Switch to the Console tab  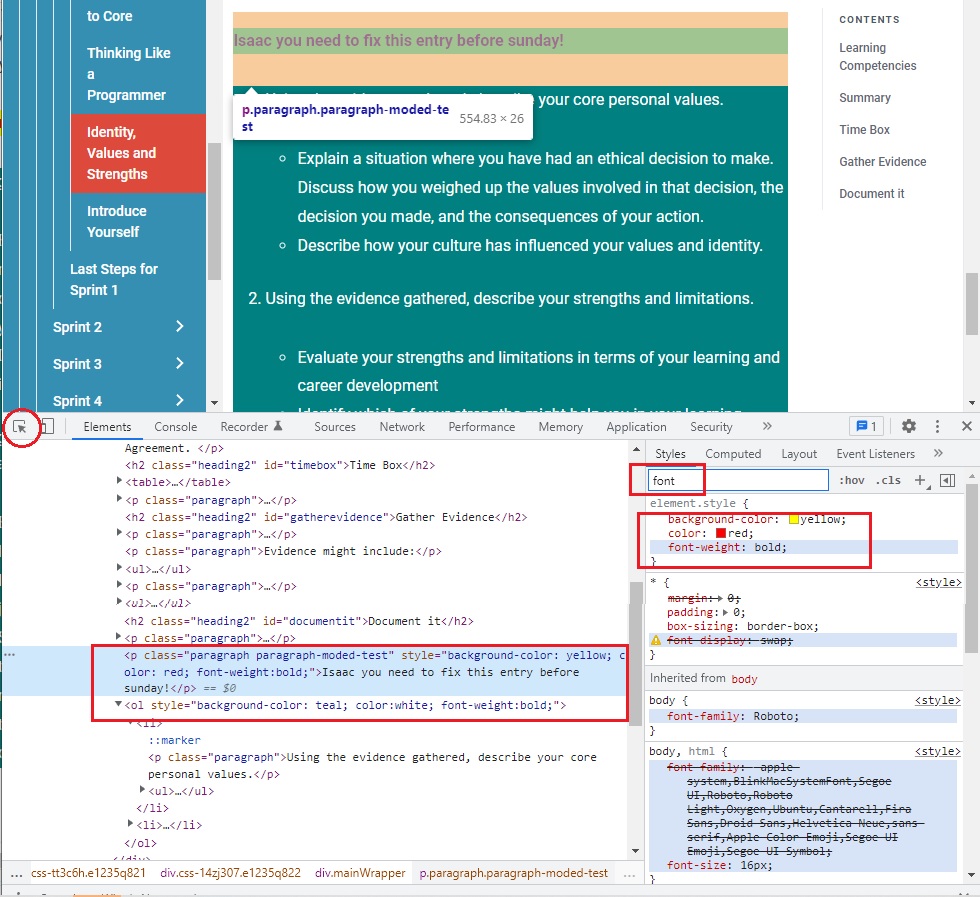(x=175, y=427)
